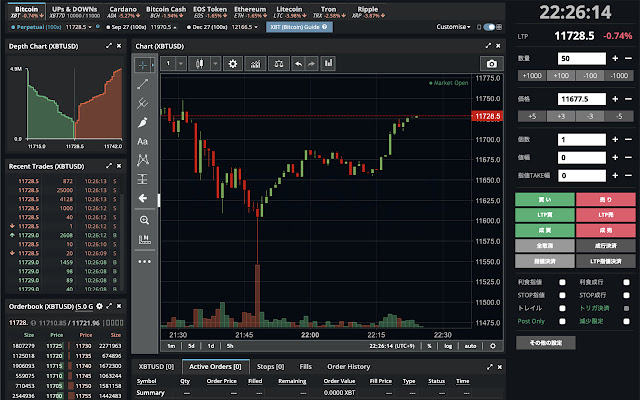
Task: Select the trend line drawing tool
Action: 143,84
